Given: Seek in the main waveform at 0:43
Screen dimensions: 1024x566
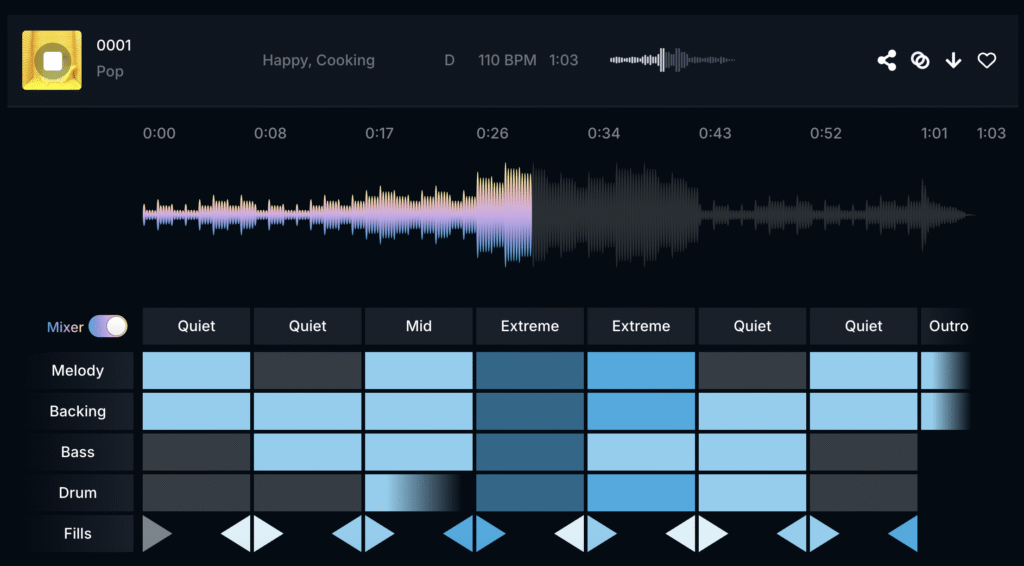Looking at the screenshot, I should tap(714, 214).
